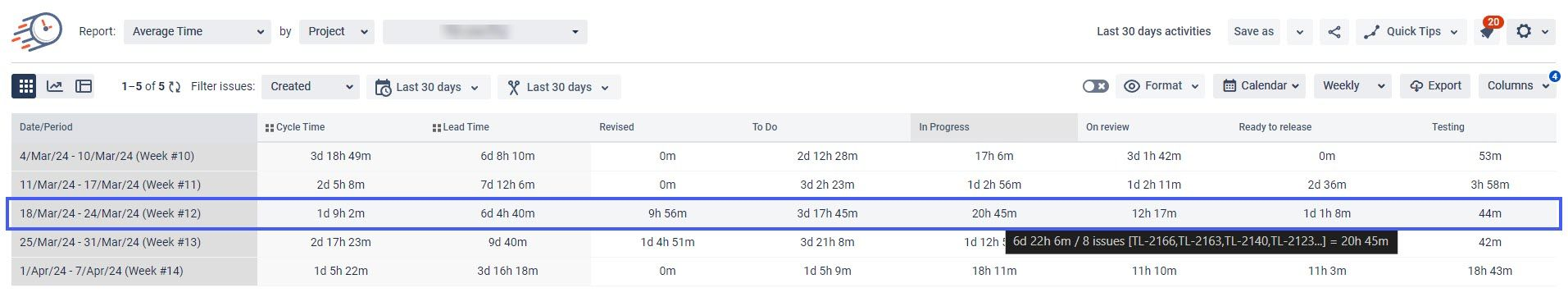
Task: Open the Project grouping dropdown
Action: pyautogui.click(x=337, y=32)
